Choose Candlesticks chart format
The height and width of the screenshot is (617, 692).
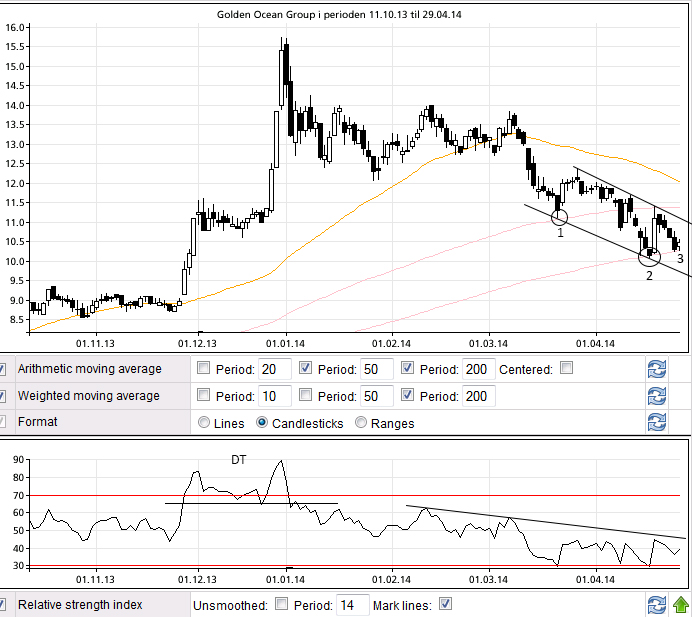(x=263, y=423)
